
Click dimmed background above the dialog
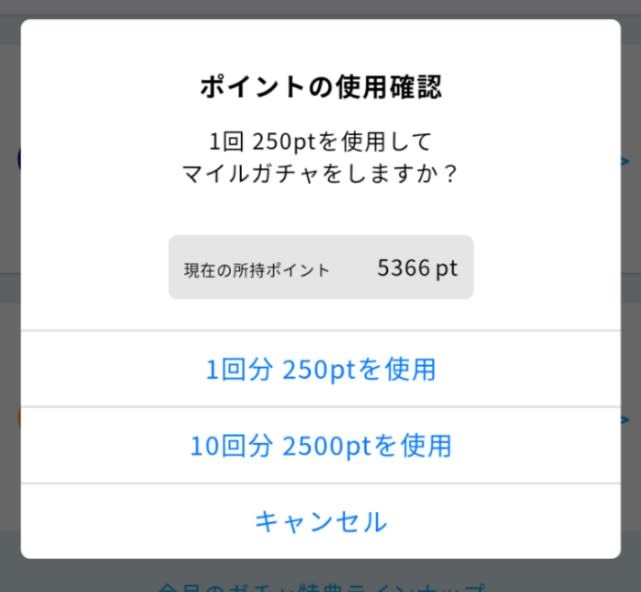(321, 8)
